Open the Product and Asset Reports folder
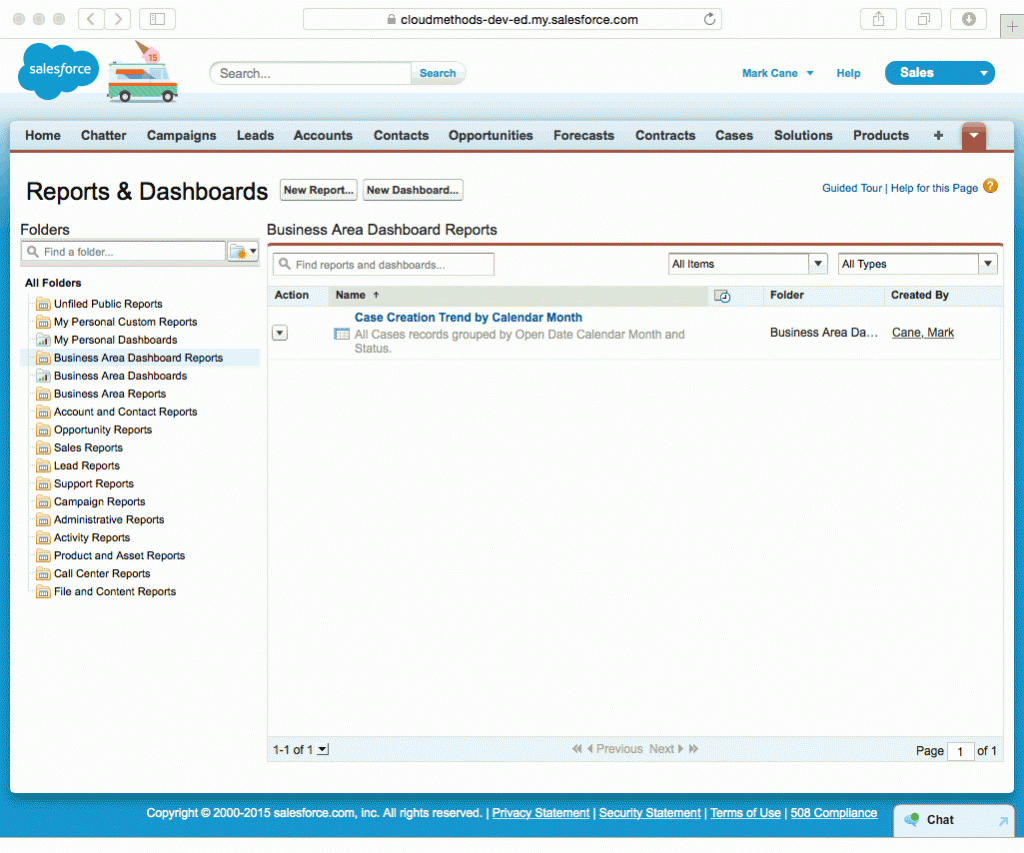Viewport: 1024px width, 853px height. coord(120,556)
